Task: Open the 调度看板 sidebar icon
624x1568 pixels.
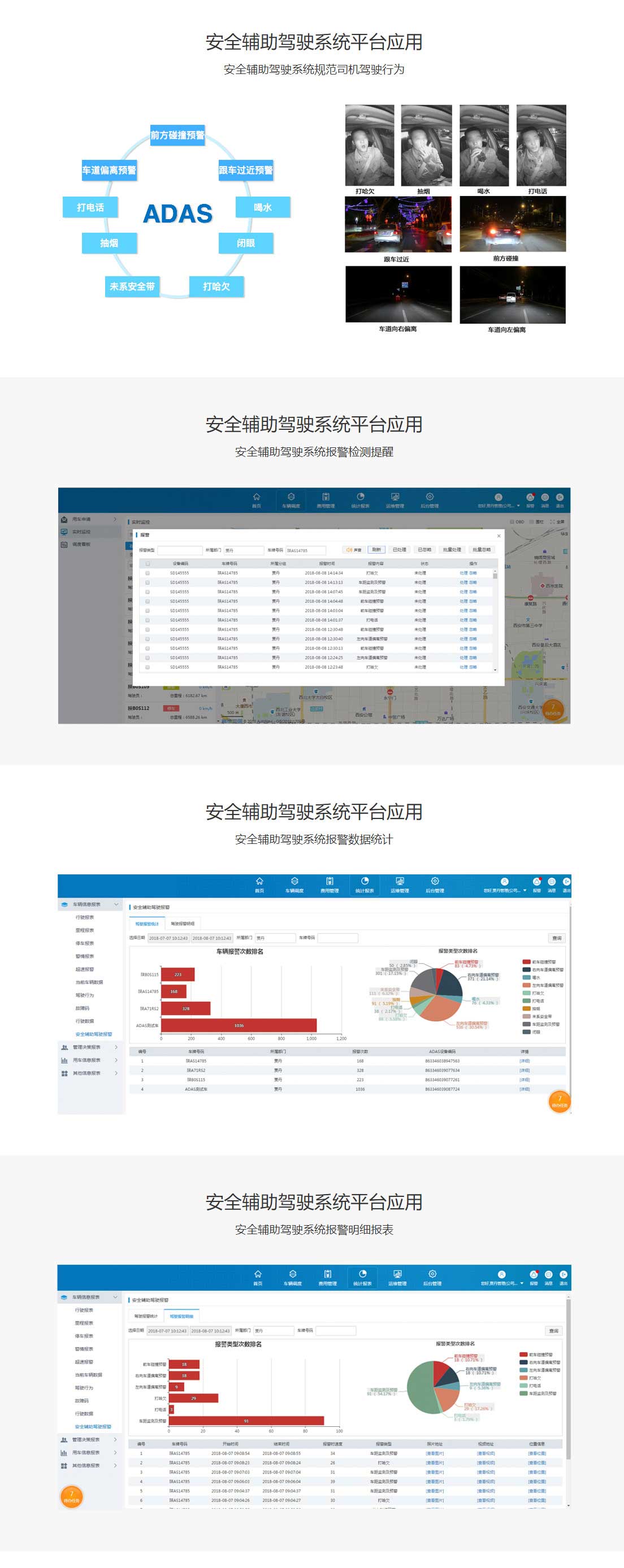Action: (64, 544)
